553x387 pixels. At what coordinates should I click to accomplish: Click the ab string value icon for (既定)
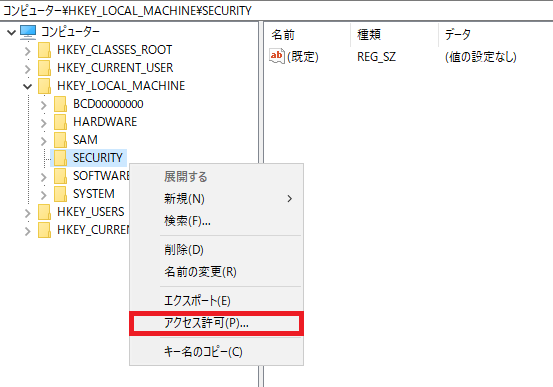click(277, 56)
